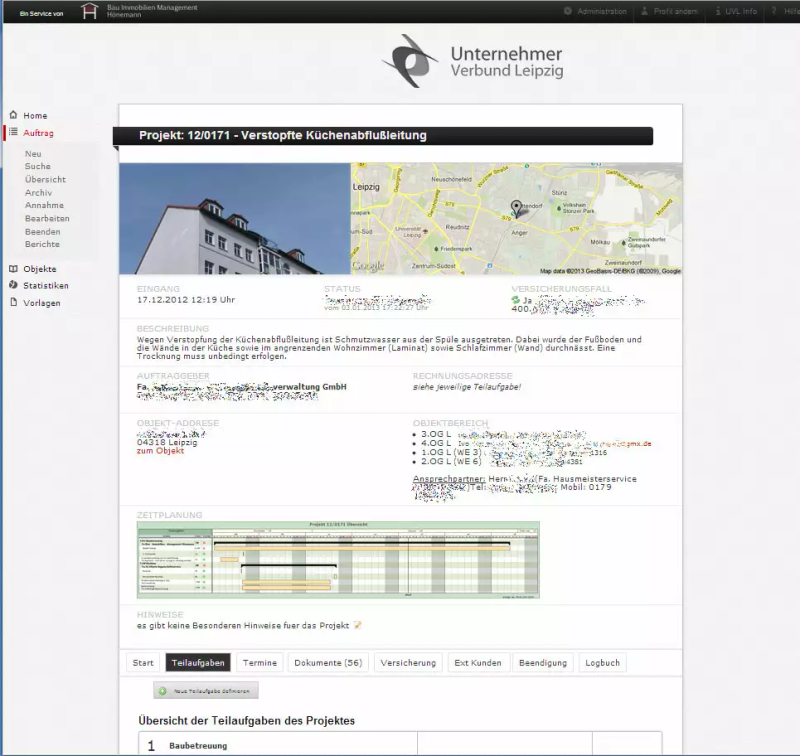Select Annahme in the sidebar
Image resolution: width=800 pixels, height=756 pixels.
(x=44, y=205)
